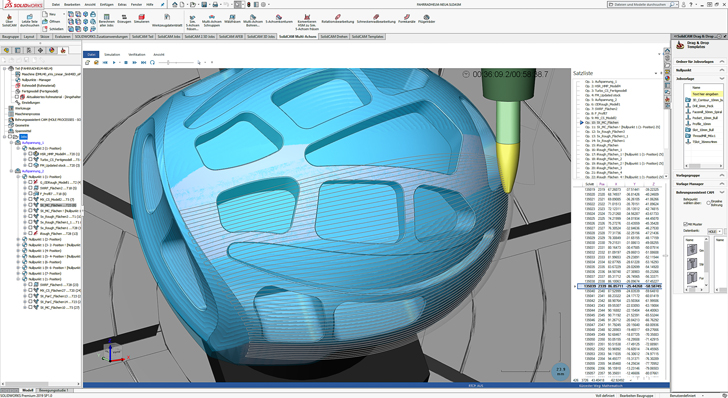Open the DisplayManager appearance tab icon

[52, 50]
